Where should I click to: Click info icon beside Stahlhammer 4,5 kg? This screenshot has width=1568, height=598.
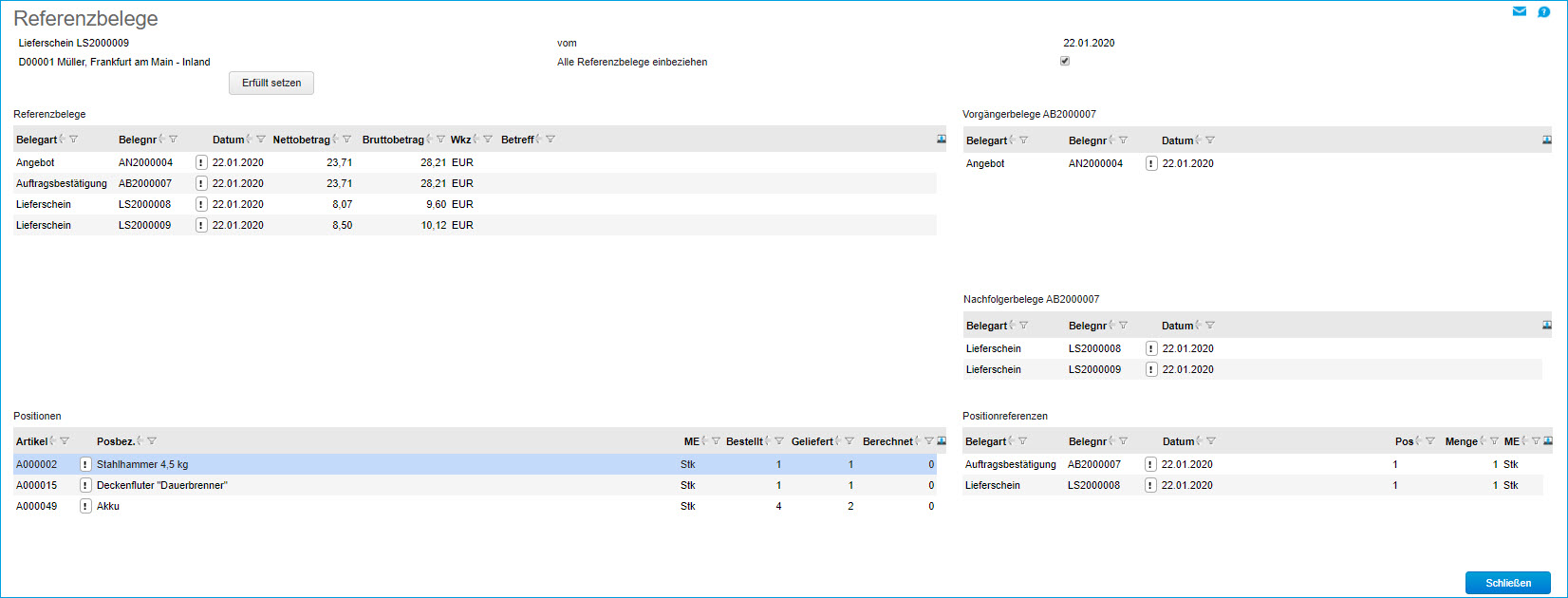(85, 464)
